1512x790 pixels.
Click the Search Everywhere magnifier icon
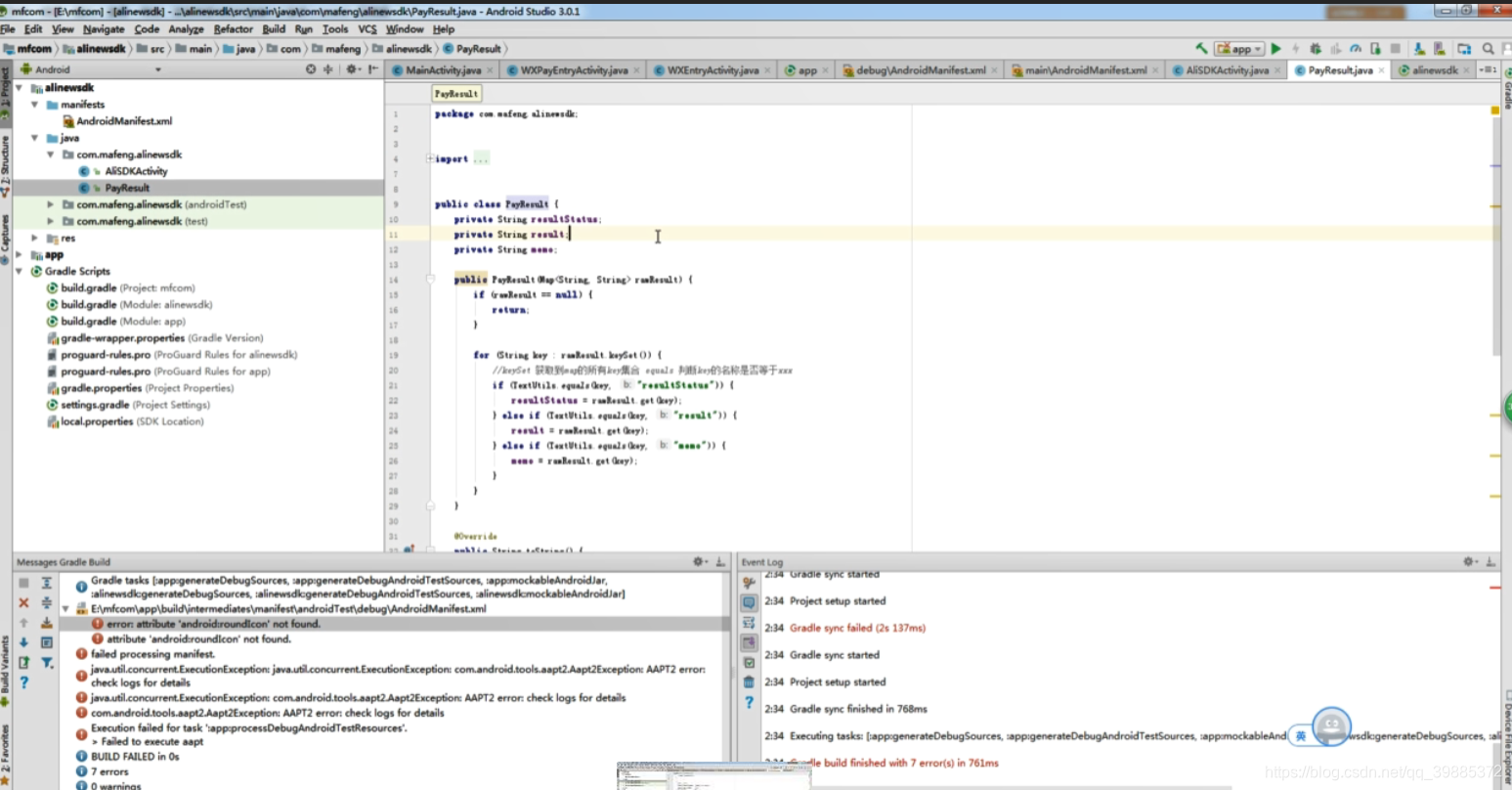(x=1489, y=48)
